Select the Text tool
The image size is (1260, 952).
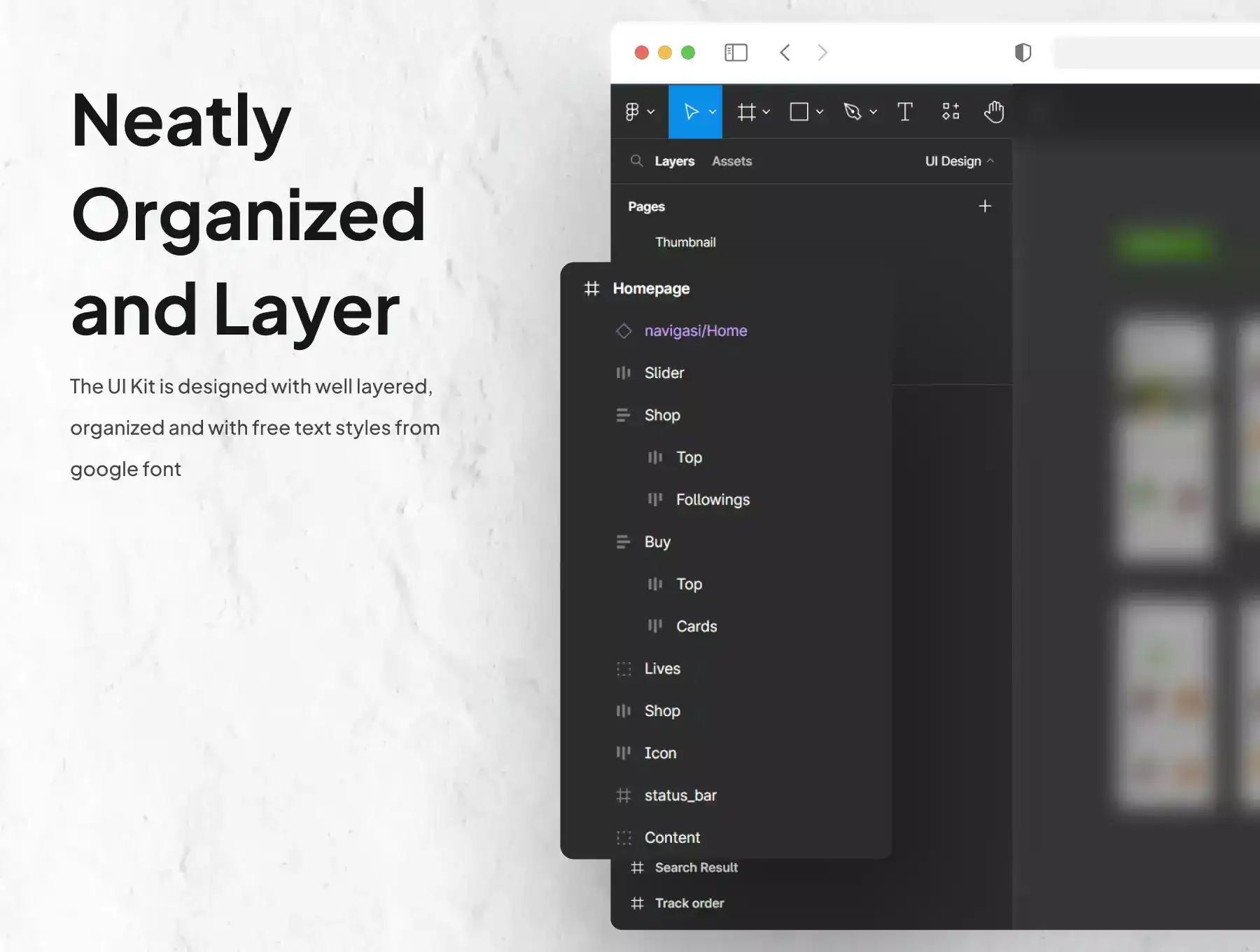click(904, 112)
